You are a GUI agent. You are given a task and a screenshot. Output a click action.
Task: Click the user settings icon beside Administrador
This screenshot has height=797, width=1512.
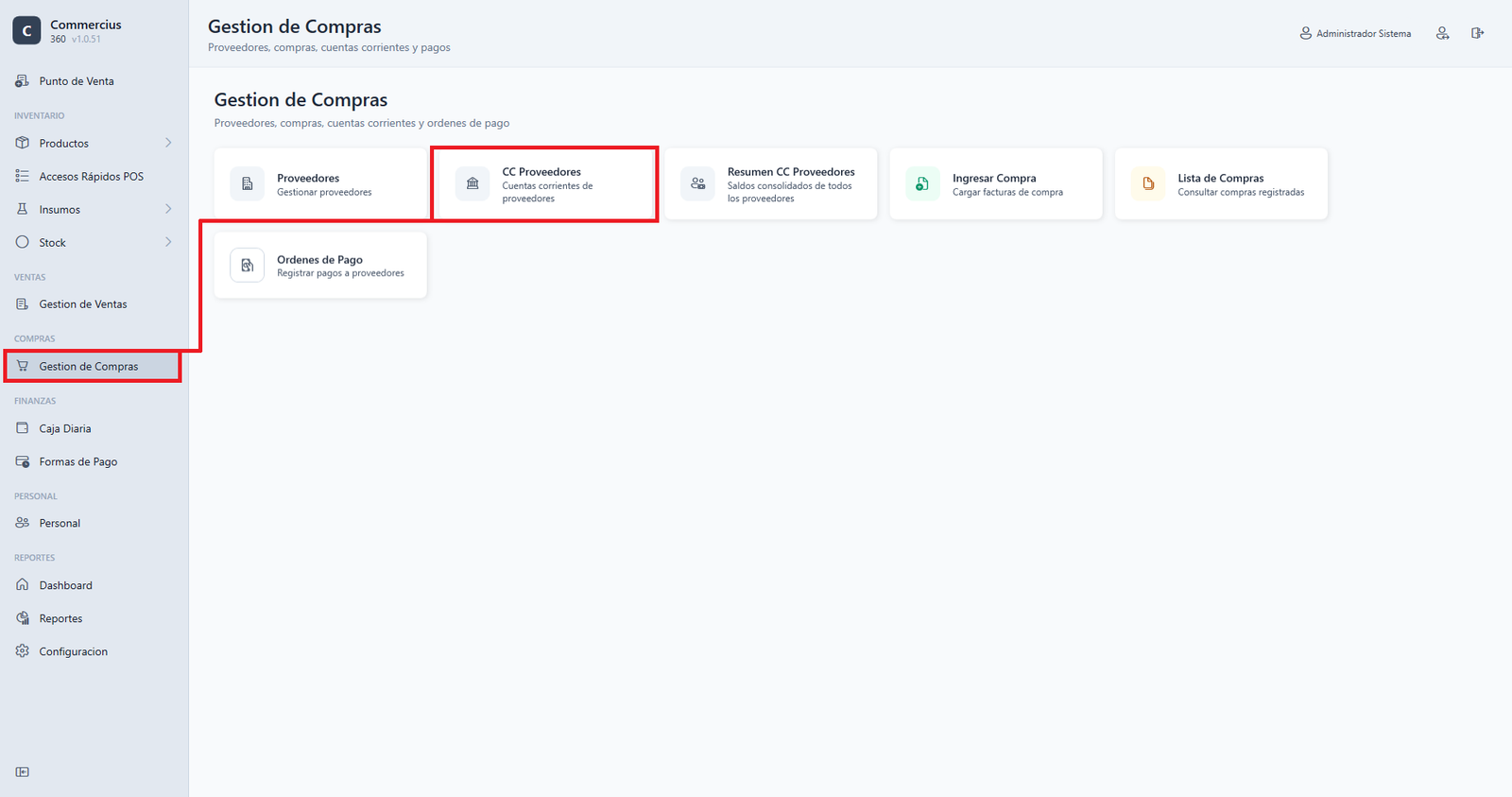(x=1442, y=33)
